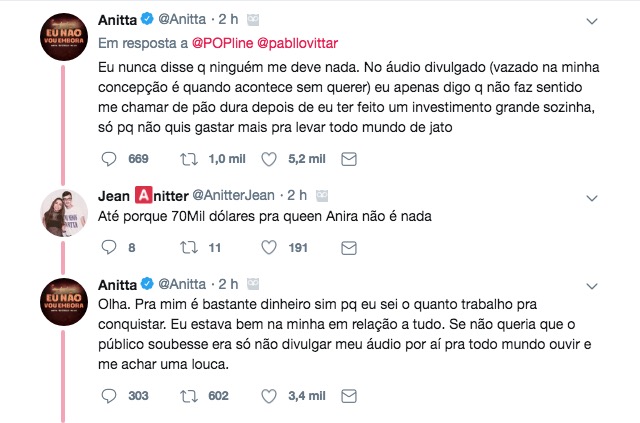Expand the options chevron on Jean Anitter's tweet
The width and height of the screenshot is (640, 423).
pos(591,193)
